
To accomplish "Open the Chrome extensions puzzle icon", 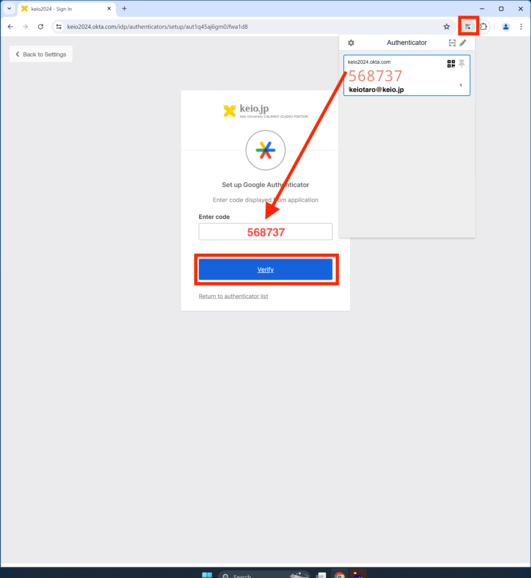I will (483, 27).
